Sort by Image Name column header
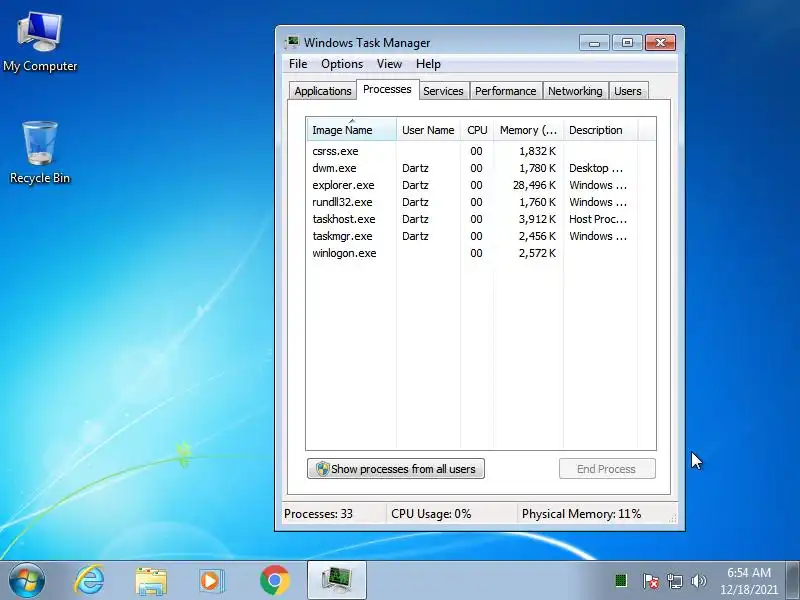Viewport: 800px width, 600px height. (352, 130)
